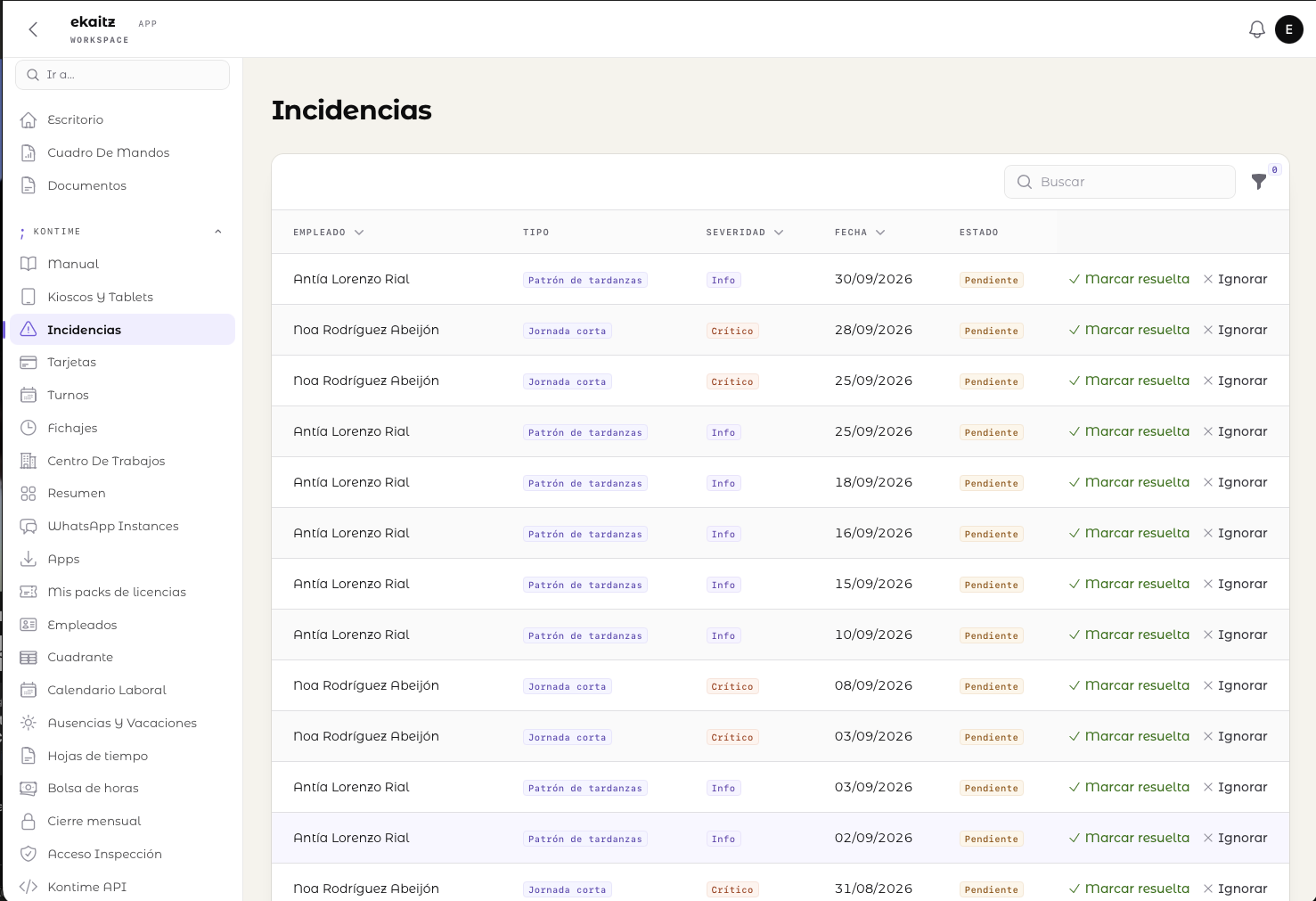Screen dimensions: 1316x901
Task: Click the Kioscos y Tablets icon
Action: coord(29,297)
